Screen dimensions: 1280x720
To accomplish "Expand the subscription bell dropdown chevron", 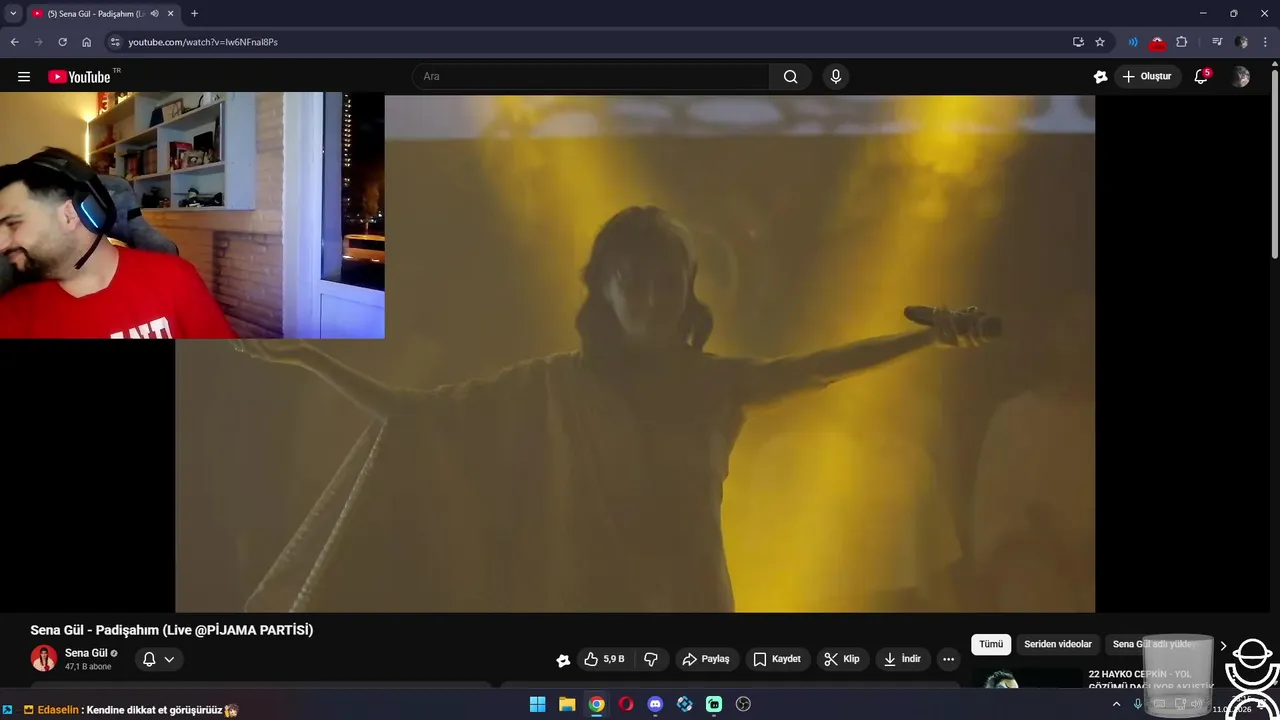I will coord(169,659).
